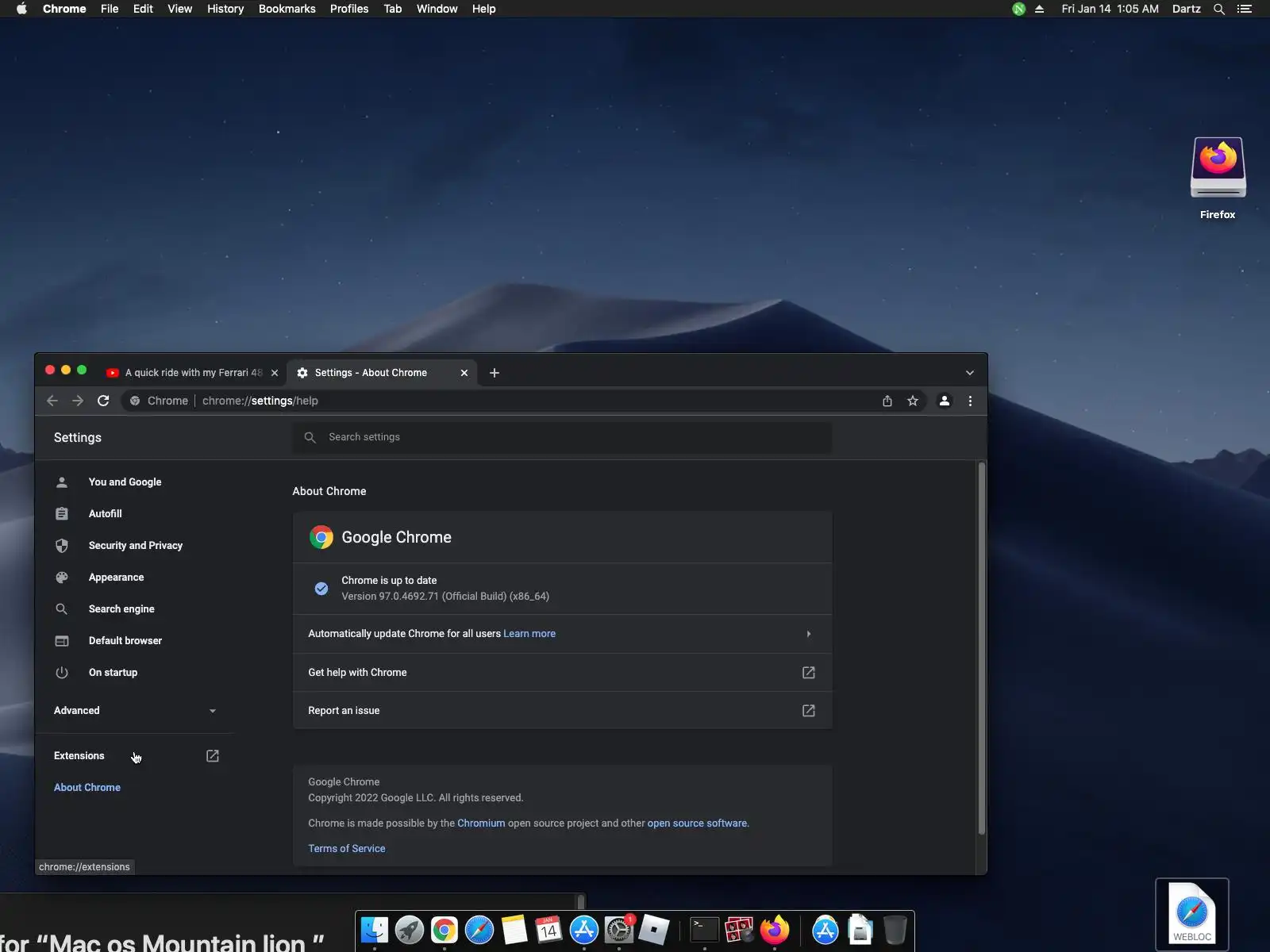The height and width of the screenshot is (952, 1270).
Task: Open Extensions via the external-link icon
Action: 213,756
